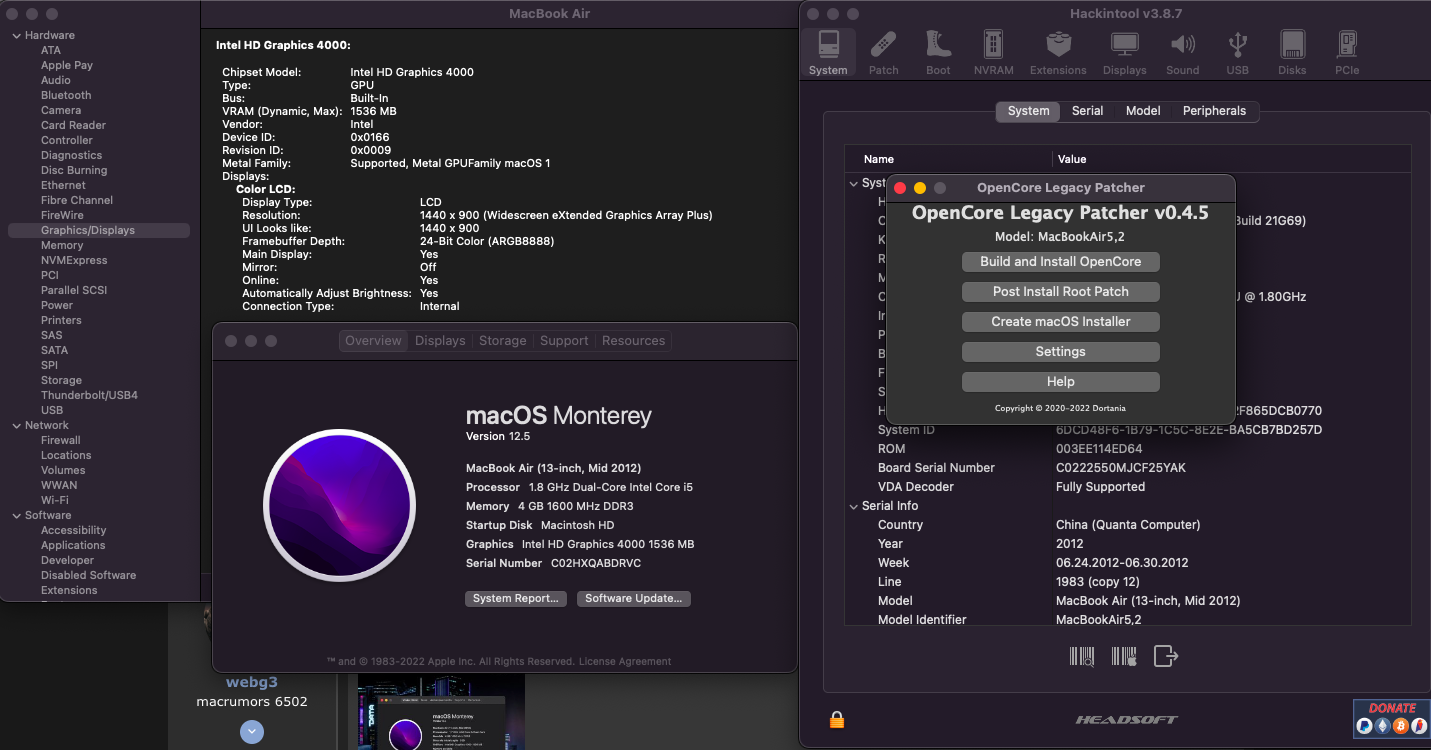Click the barcode with Apple logo icon
The width and height of the screenshot is (1431, 750).
click(1124, 656)
